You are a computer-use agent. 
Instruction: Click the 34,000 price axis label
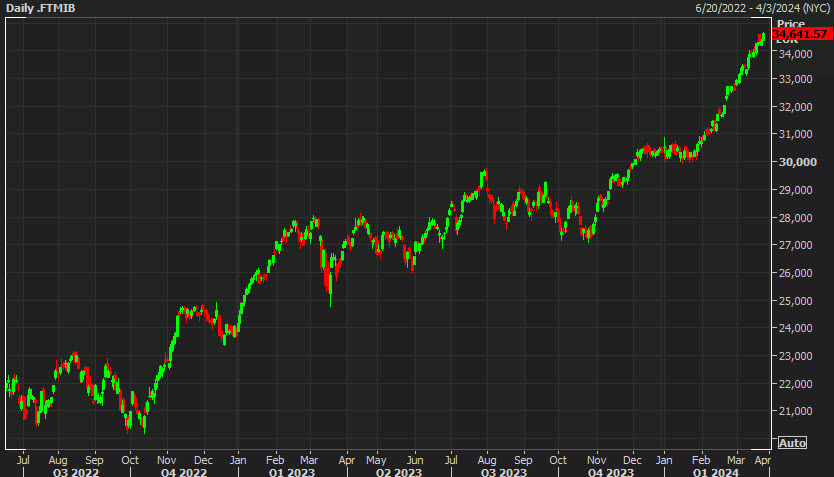click(x=795, y=54)
